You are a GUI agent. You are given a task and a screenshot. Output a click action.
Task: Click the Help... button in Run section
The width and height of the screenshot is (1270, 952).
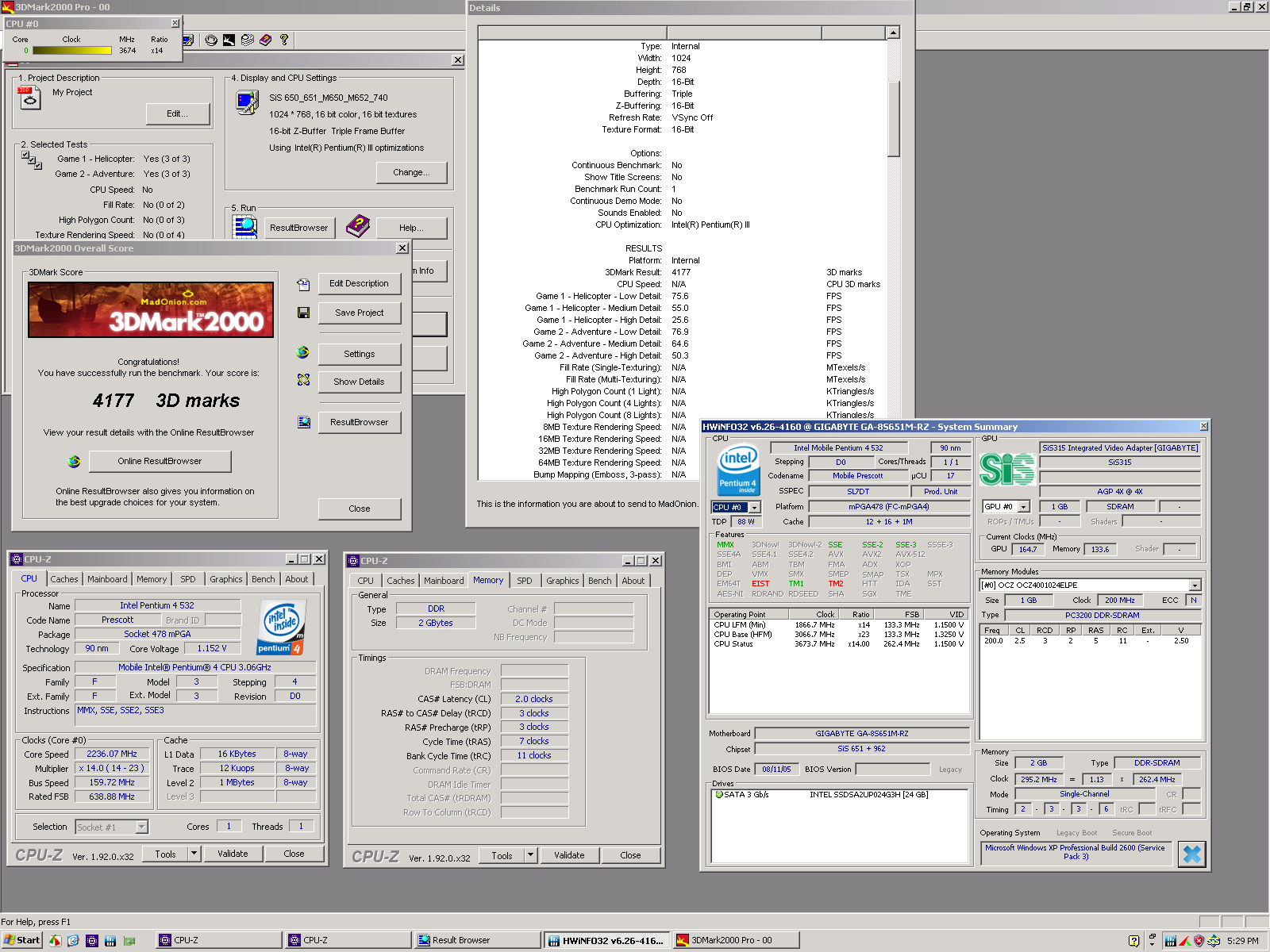(x=411, y=228)
